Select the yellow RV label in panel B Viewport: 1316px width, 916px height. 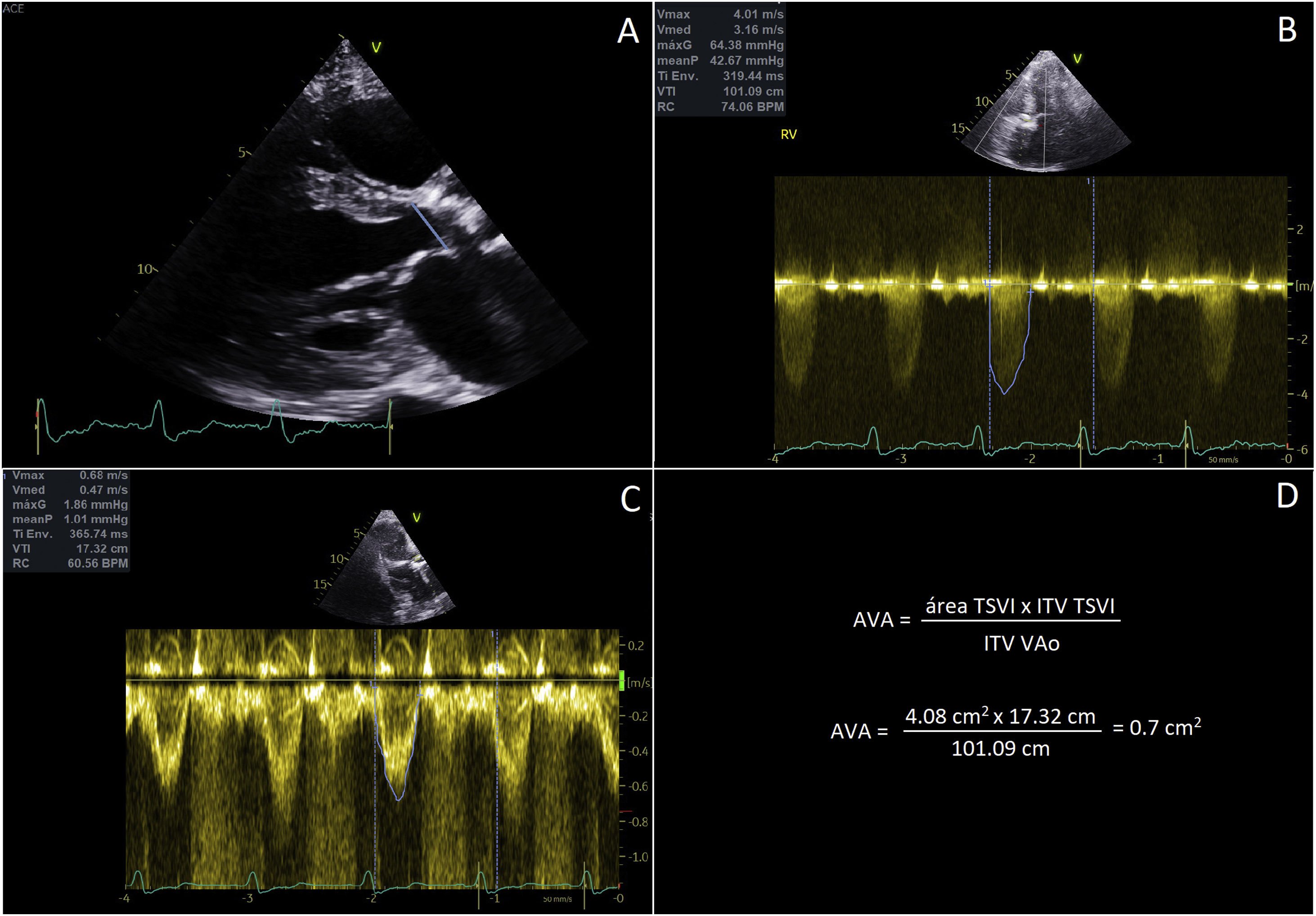point(788,134)
